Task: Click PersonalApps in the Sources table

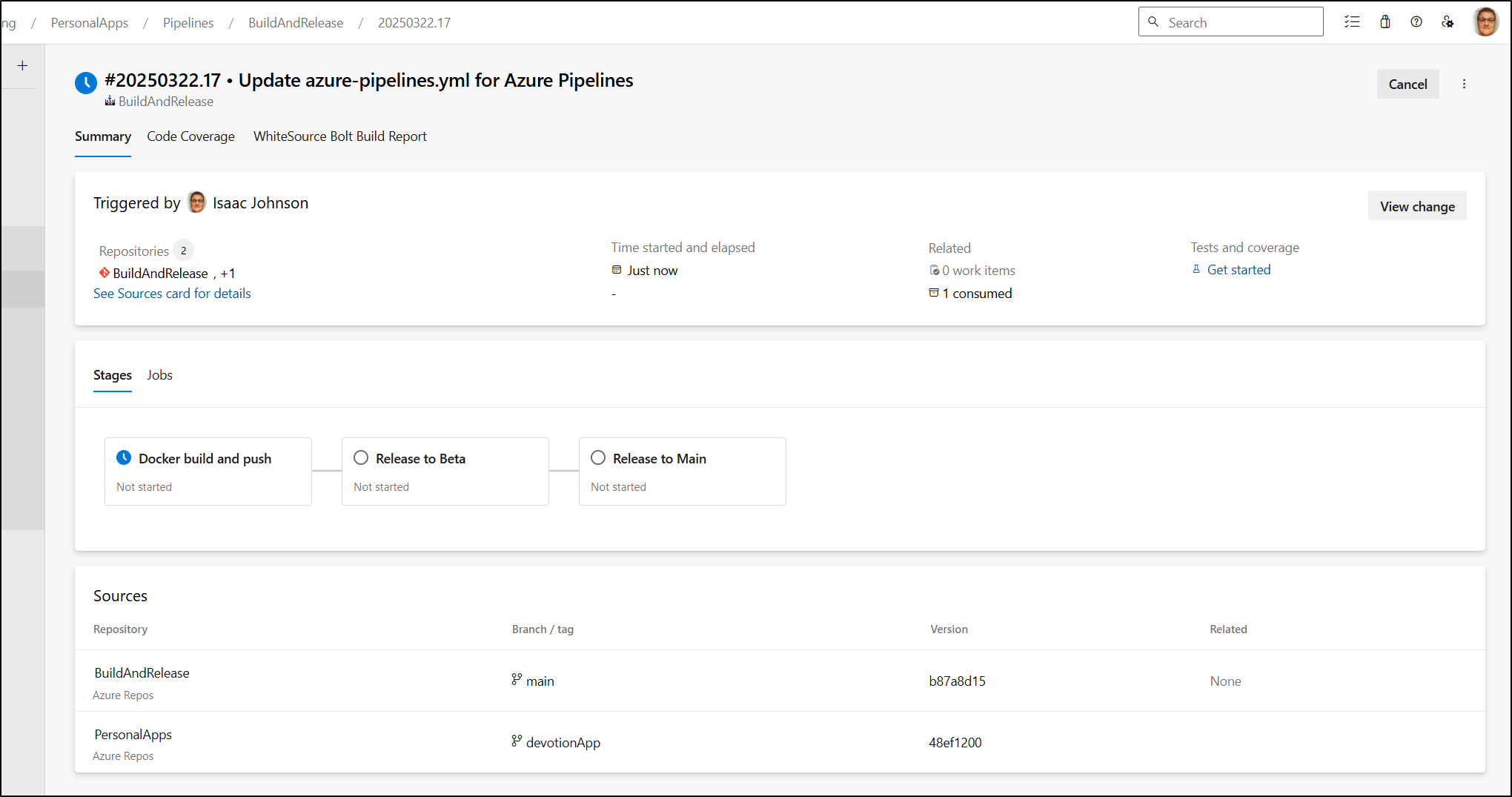Action: [x=133, y=735]
